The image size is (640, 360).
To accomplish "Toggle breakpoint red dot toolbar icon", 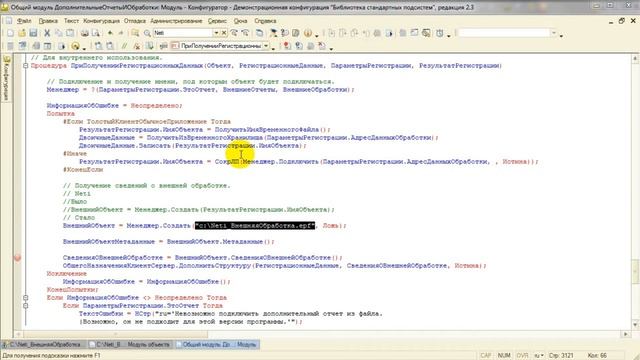I will click(x=287, y=46).
